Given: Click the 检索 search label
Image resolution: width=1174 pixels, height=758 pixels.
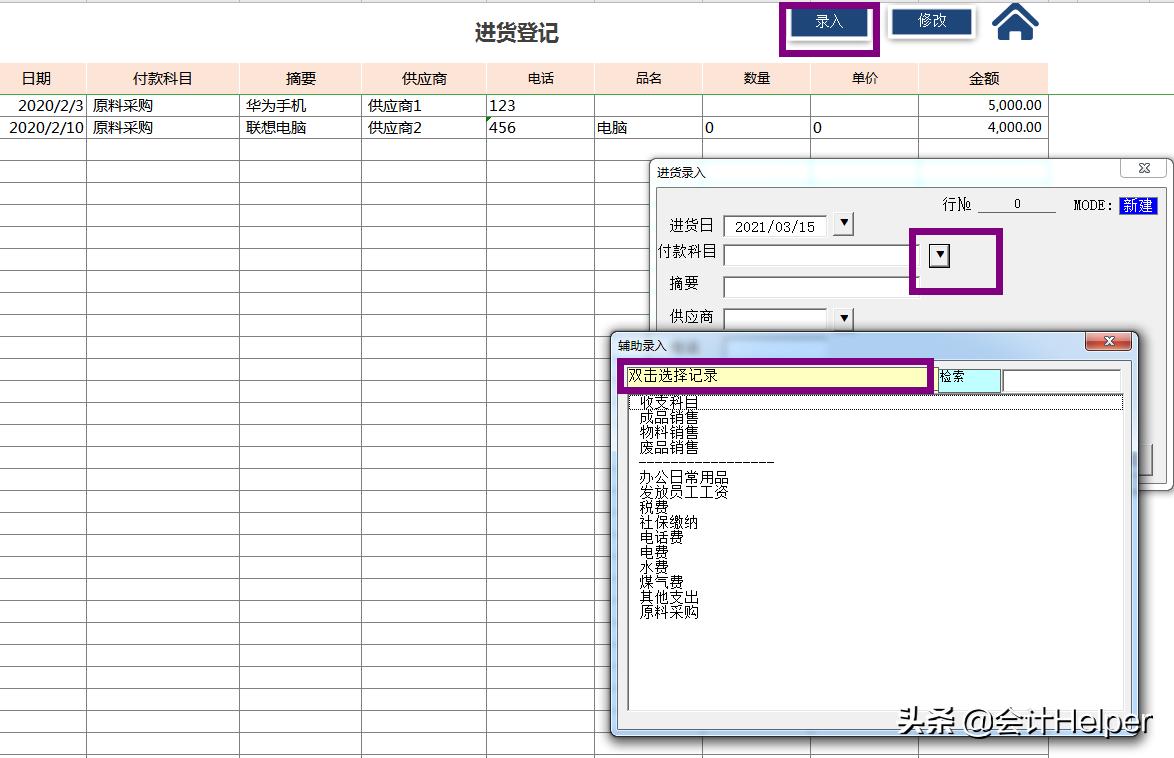Looking at the screenshot, I should 968,379.
